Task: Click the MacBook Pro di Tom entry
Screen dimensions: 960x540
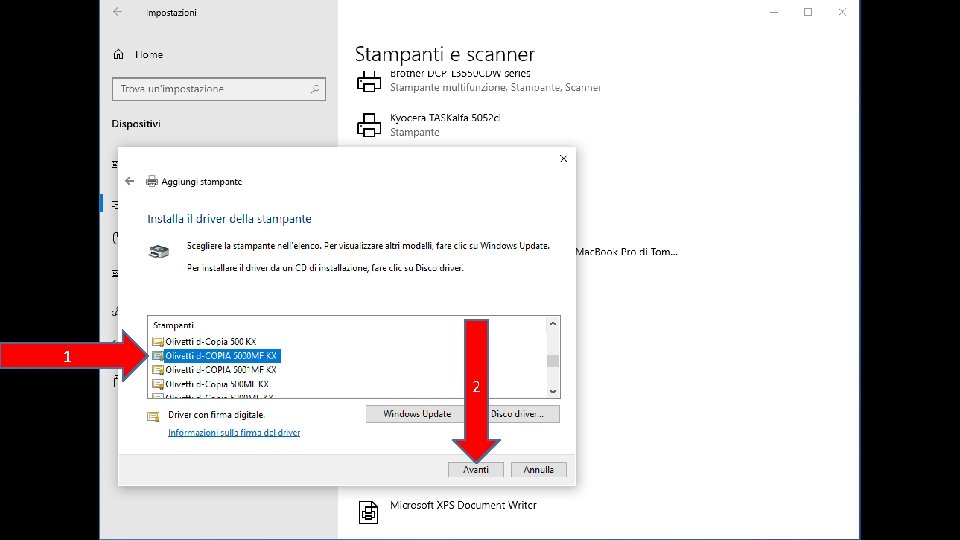Action: click(626, 252)
